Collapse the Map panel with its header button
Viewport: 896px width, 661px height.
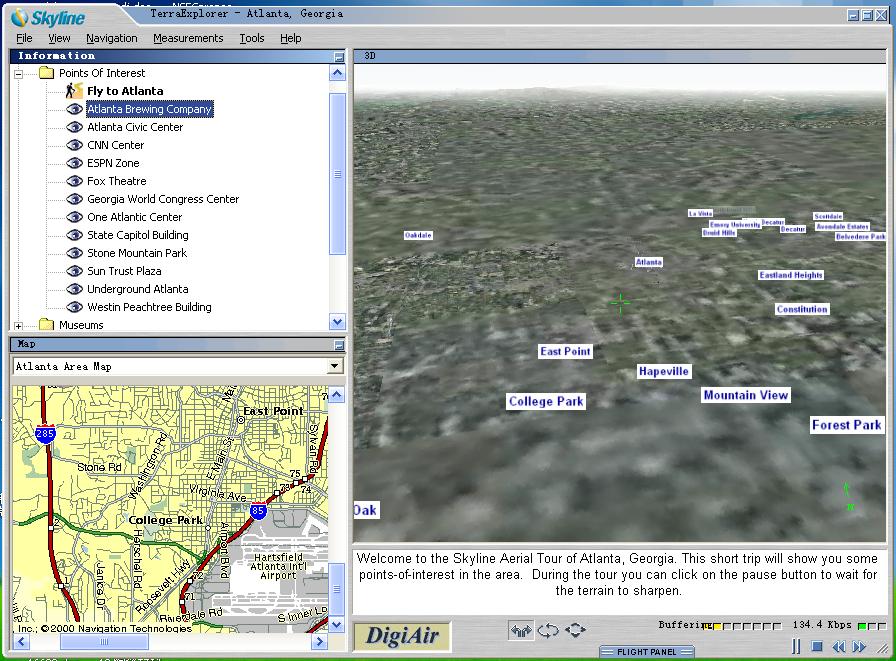coord(339,344)
